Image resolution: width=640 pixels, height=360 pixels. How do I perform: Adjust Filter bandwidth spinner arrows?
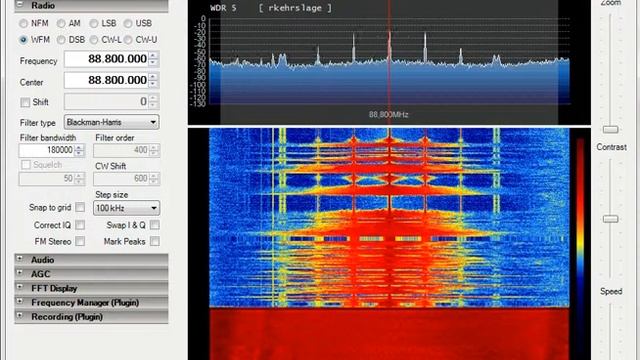80,150
